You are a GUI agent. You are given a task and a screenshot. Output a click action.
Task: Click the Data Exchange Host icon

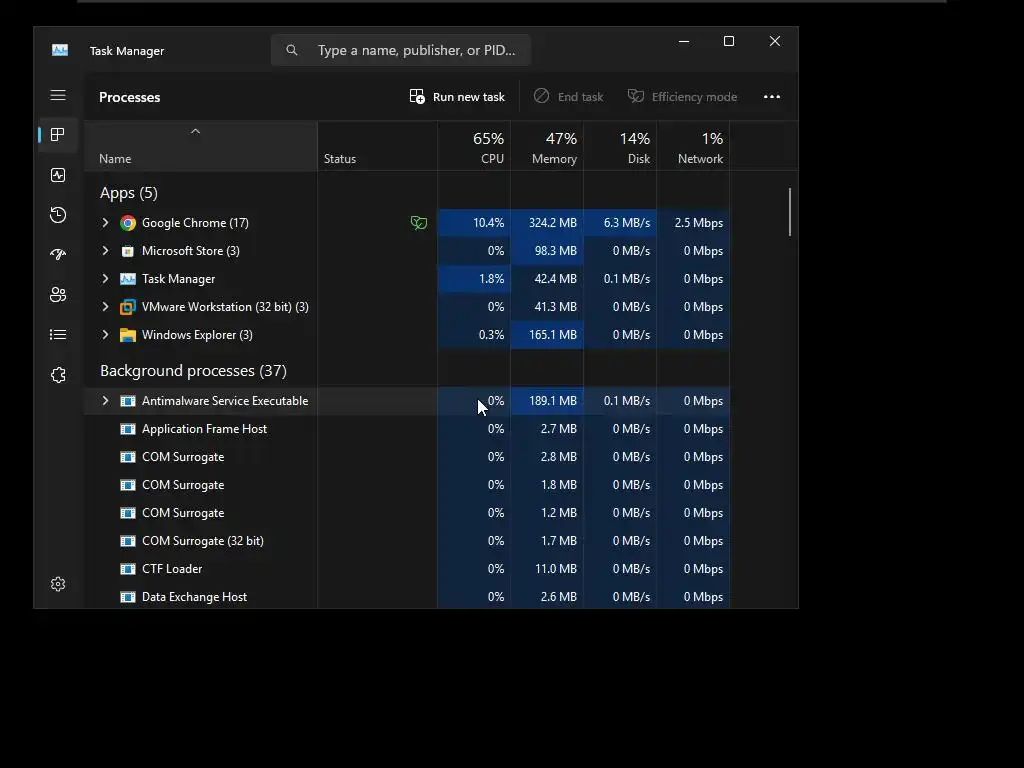(x=128, y=597)
